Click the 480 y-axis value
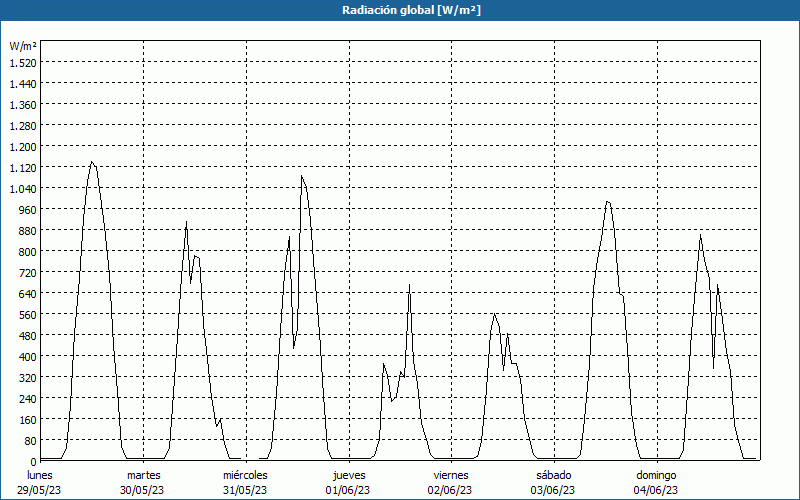Viewport: 800px width, 500px height. (29, 335)
